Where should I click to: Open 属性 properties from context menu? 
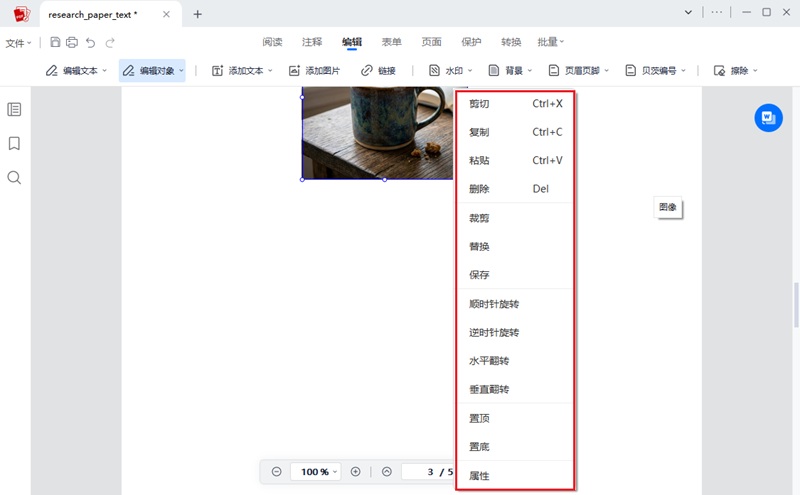tap(515, 476)
